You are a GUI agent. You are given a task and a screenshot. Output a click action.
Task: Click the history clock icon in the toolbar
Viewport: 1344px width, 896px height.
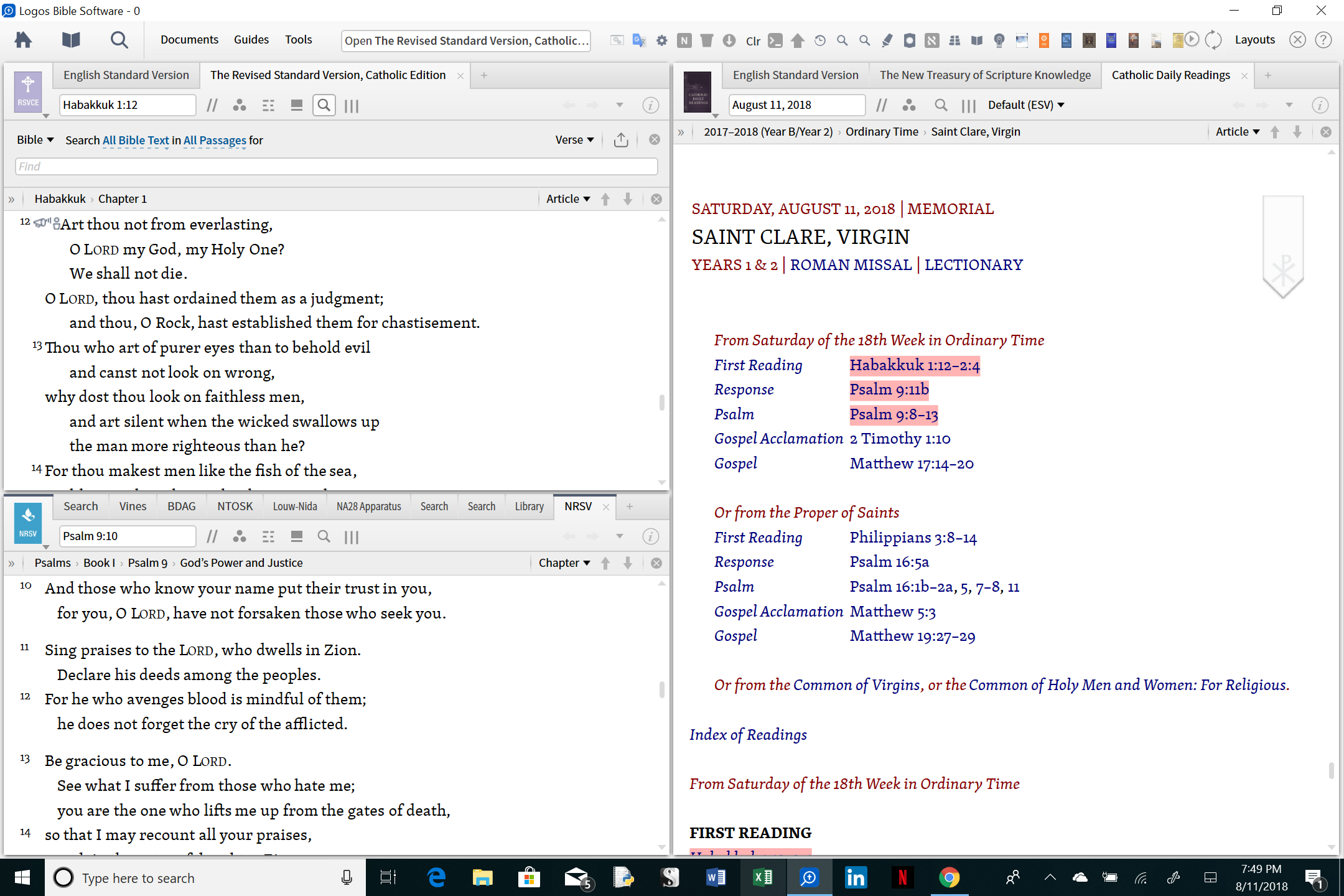pyautogui.click(x=820, y=40)
